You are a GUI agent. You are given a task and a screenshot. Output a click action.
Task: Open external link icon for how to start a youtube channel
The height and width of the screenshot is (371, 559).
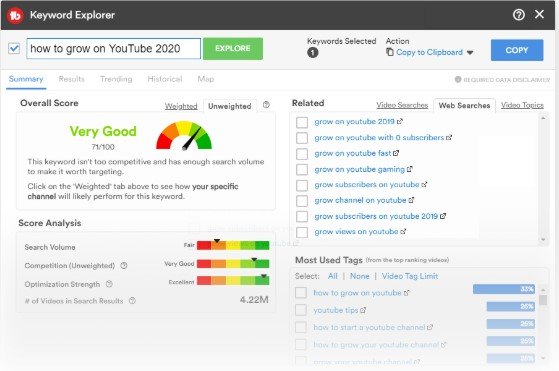430,327
